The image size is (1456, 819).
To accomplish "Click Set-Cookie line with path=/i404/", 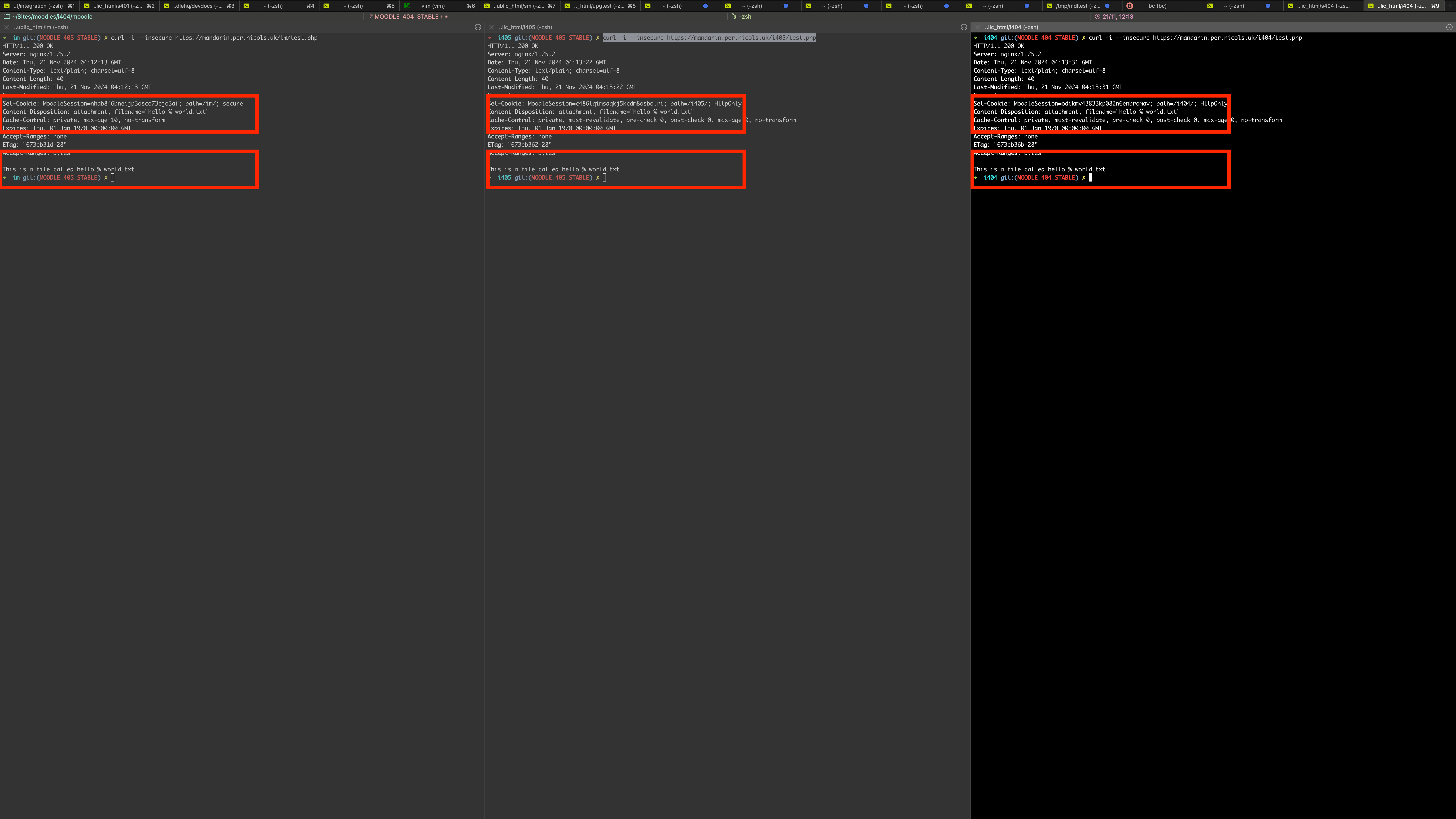I will pyautogui.click(x=1100, y=103).
